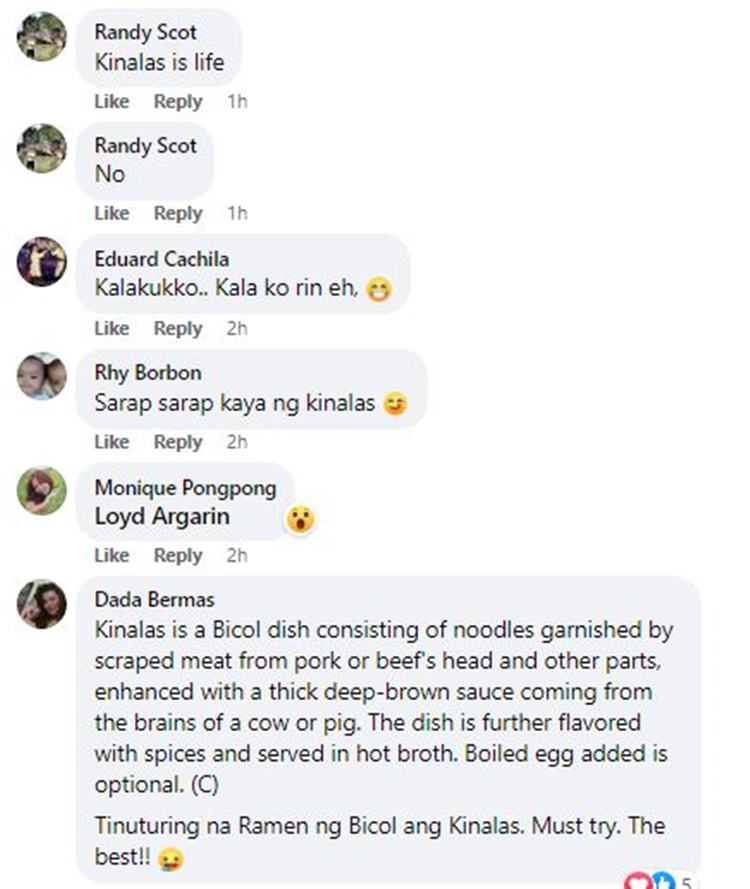Image resolution: width=750 pixels, height=889 pixels.
Task: Open the Dada Bermas name link
Action: click(x=154, y=599)
